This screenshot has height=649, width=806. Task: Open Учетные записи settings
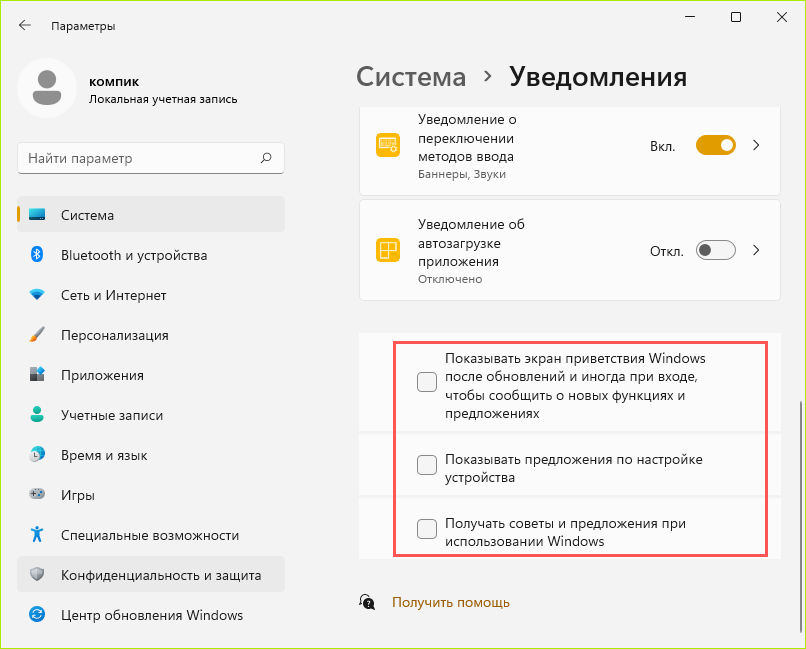[151, 415]
